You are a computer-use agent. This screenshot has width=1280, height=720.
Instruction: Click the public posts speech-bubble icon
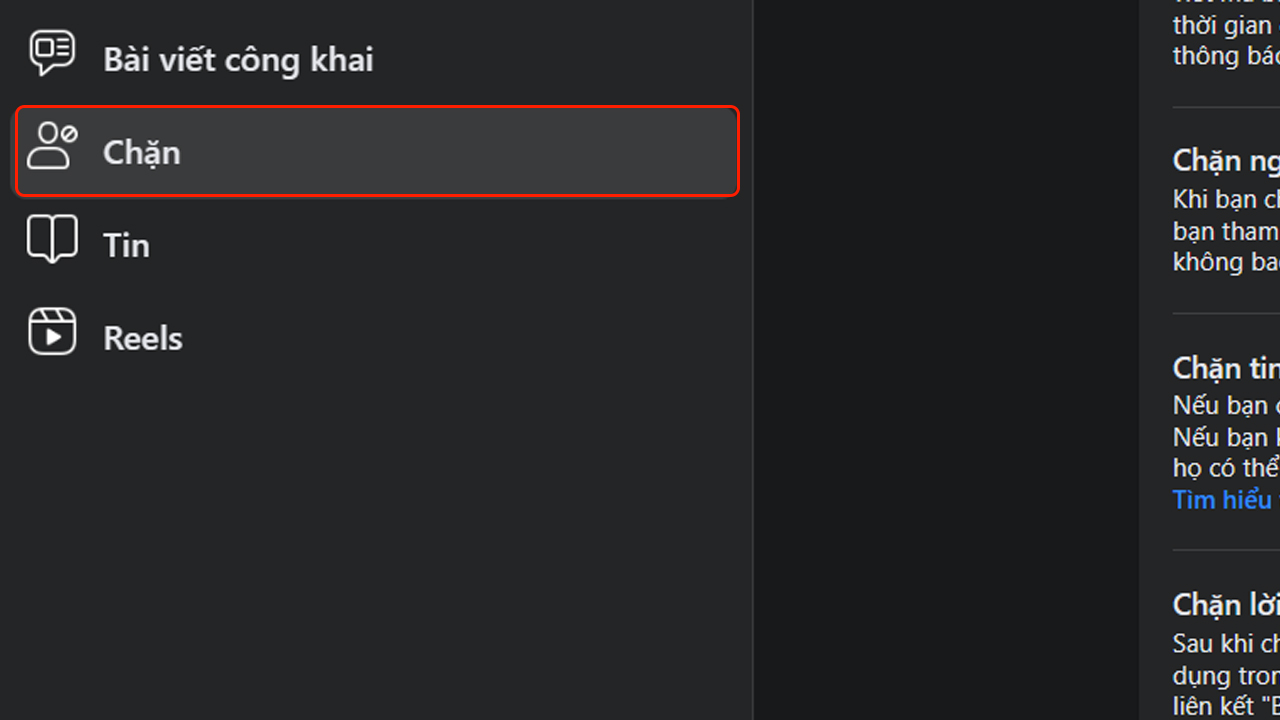52,52
